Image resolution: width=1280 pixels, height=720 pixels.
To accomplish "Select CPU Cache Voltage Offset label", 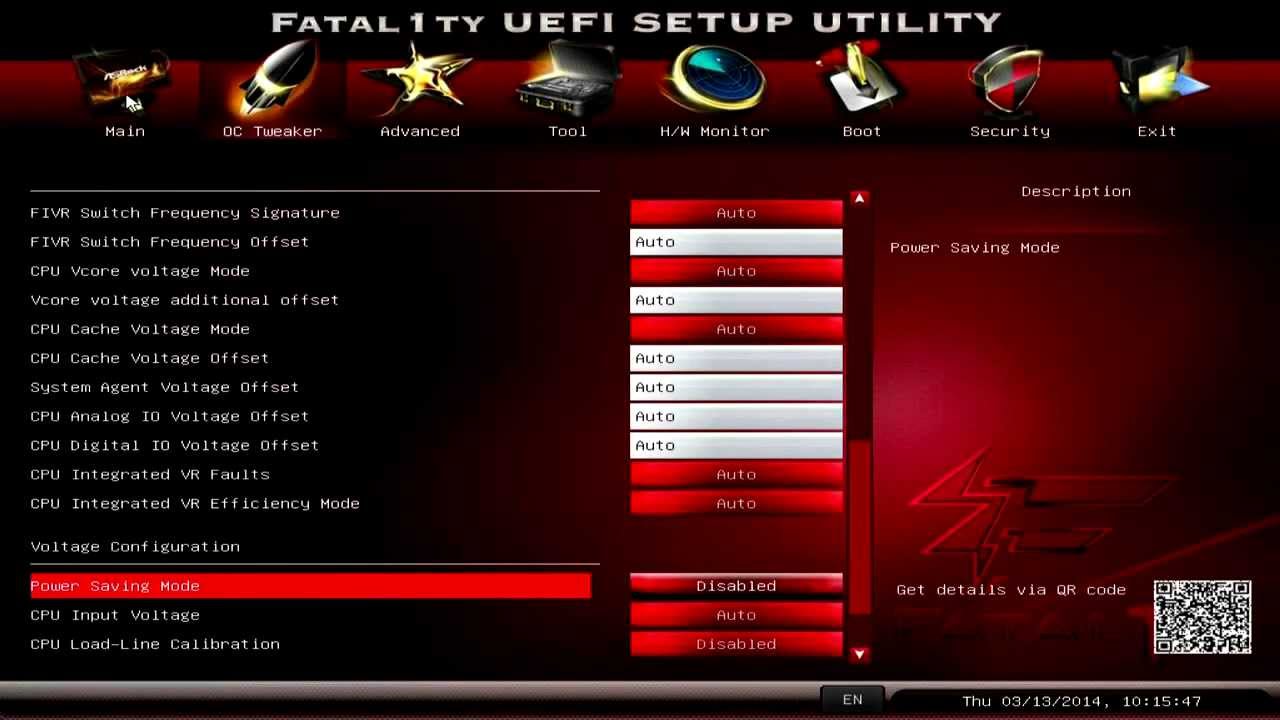I will point(149,358).
